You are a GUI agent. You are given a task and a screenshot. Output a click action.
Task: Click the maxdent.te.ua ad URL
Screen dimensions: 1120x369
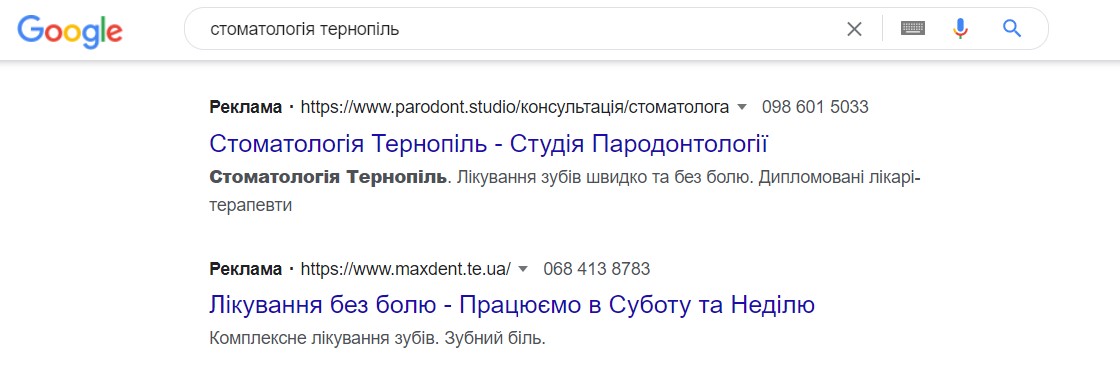pyautogui.click(x=406, y=270)
